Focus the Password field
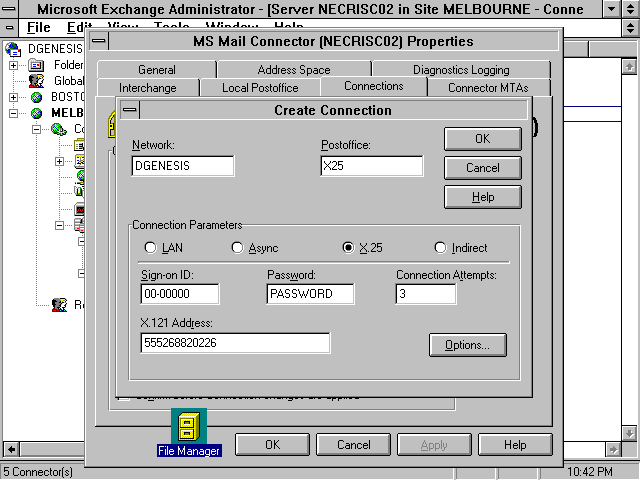This screenshot has width=640, height=480. point(310,294)
